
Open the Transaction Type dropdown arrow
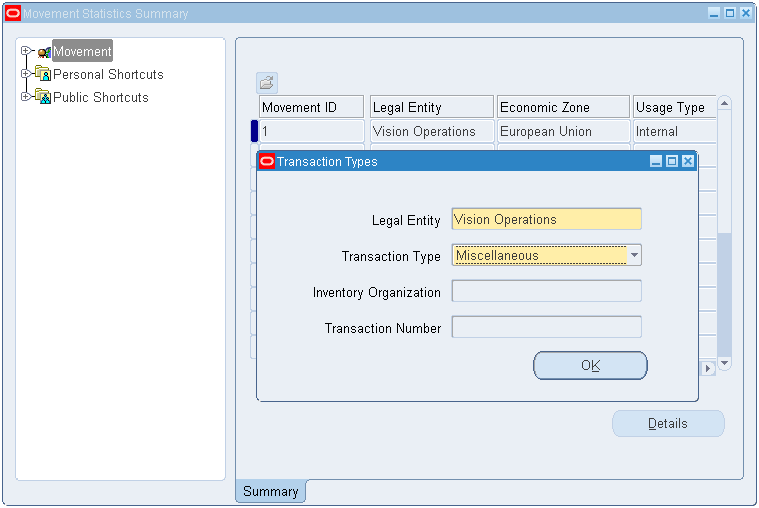coord(634,255)
